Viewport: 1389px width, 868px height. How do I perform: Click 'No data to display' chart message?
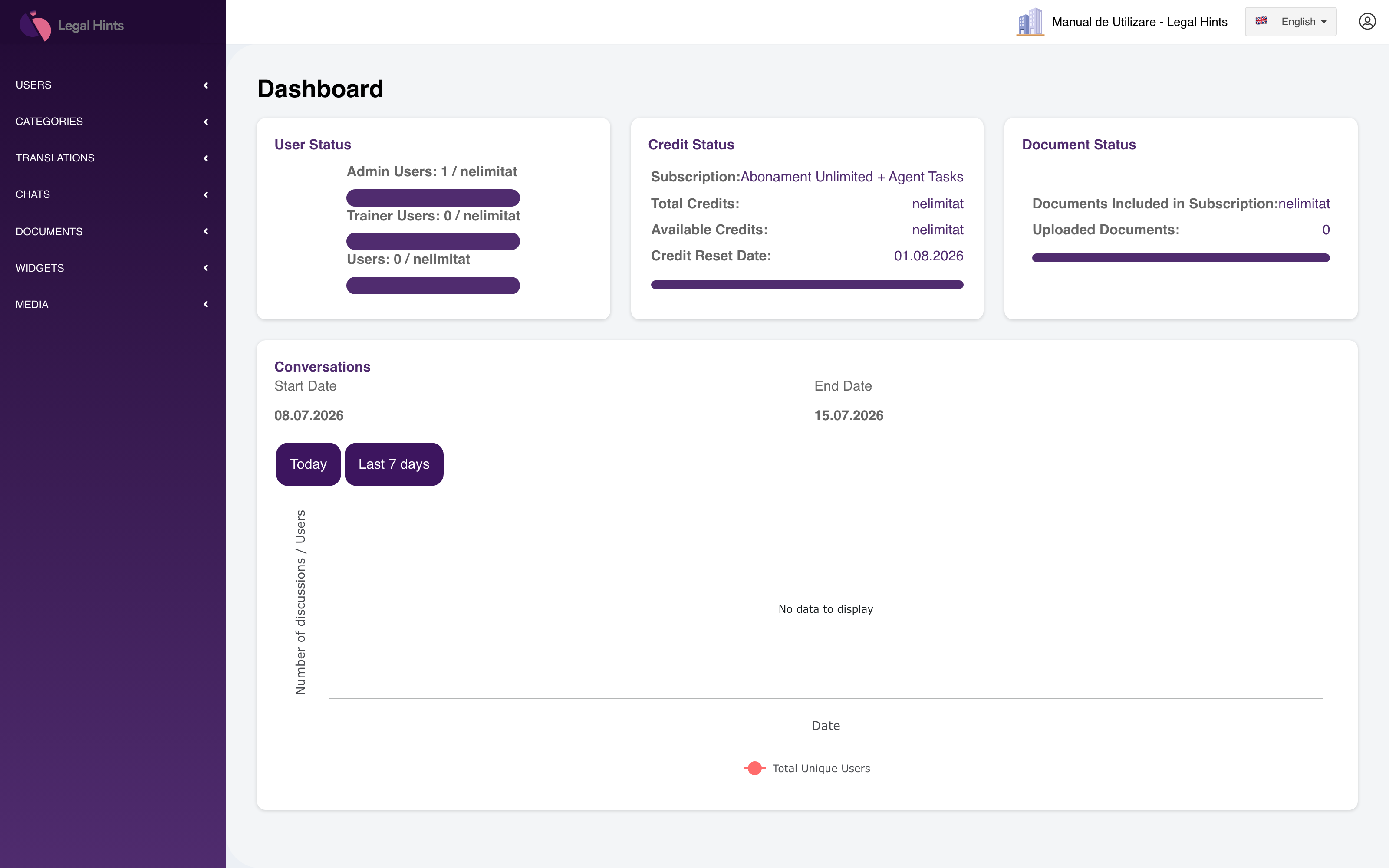tap(825, 609)
